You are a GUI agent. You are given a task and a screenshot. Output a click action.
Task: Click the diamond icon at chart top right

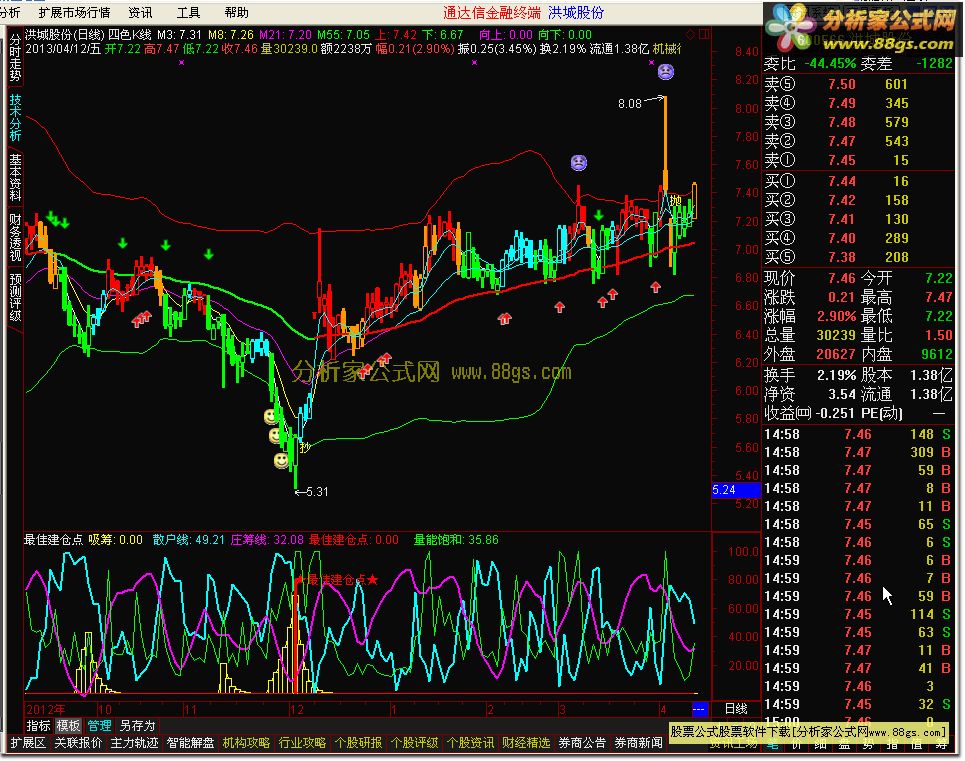coord(690,34)
